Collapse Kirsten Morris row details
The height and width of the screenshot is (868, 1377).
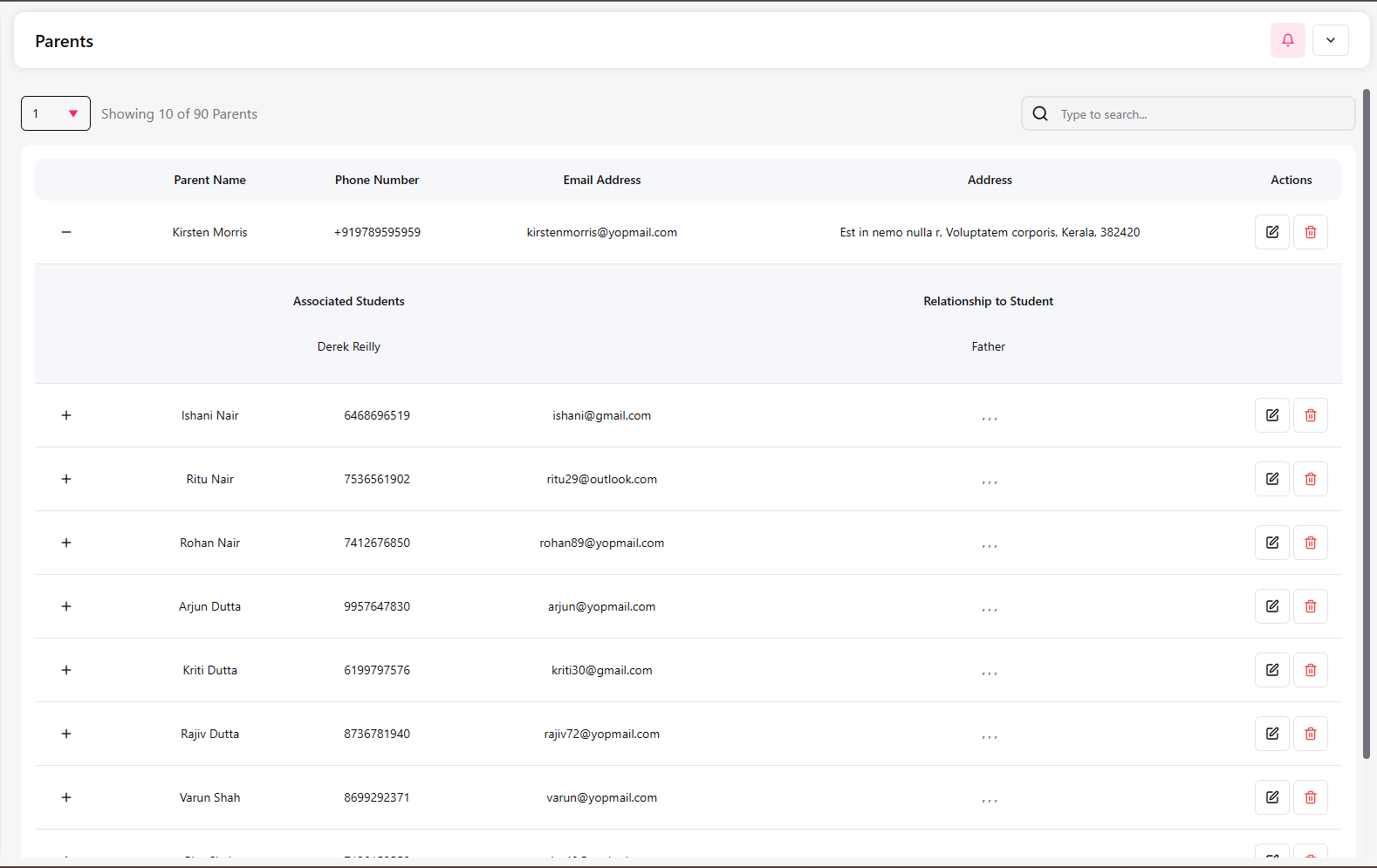[66, 232]
